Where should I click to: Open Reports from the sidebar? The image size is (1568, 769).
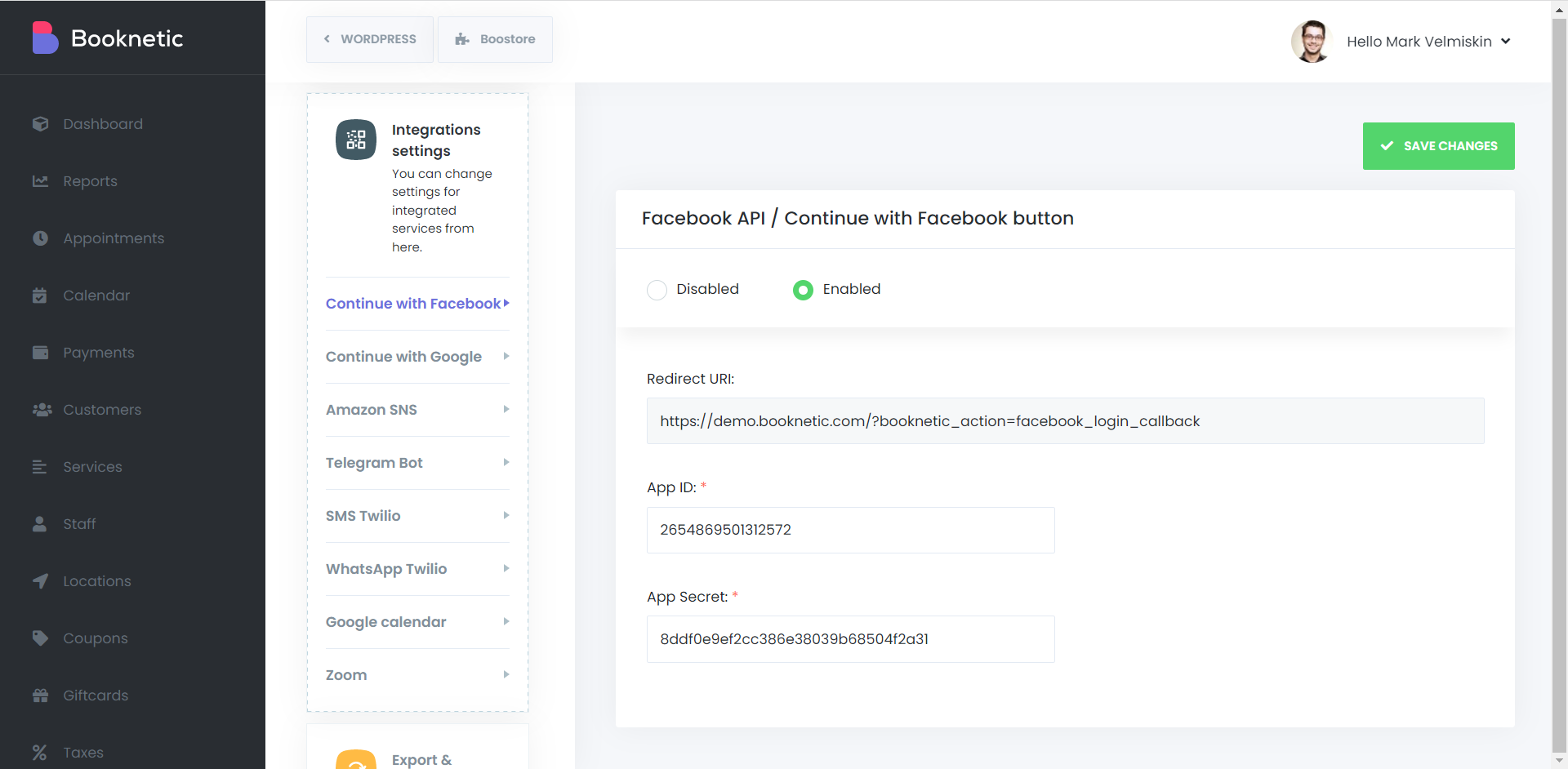click(x=90, y=181)
